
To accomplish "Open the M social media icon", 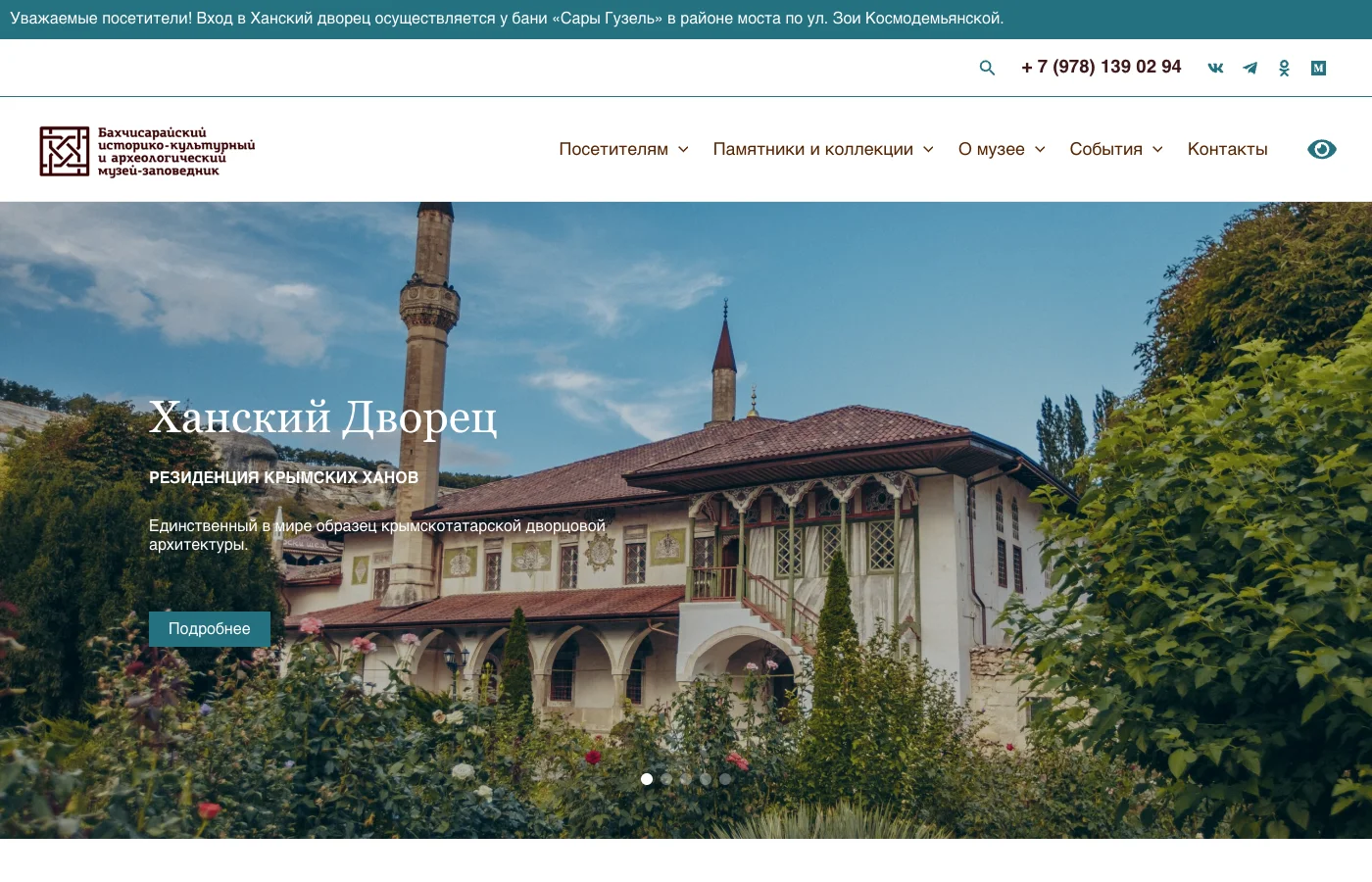I will click(1318, 68).
